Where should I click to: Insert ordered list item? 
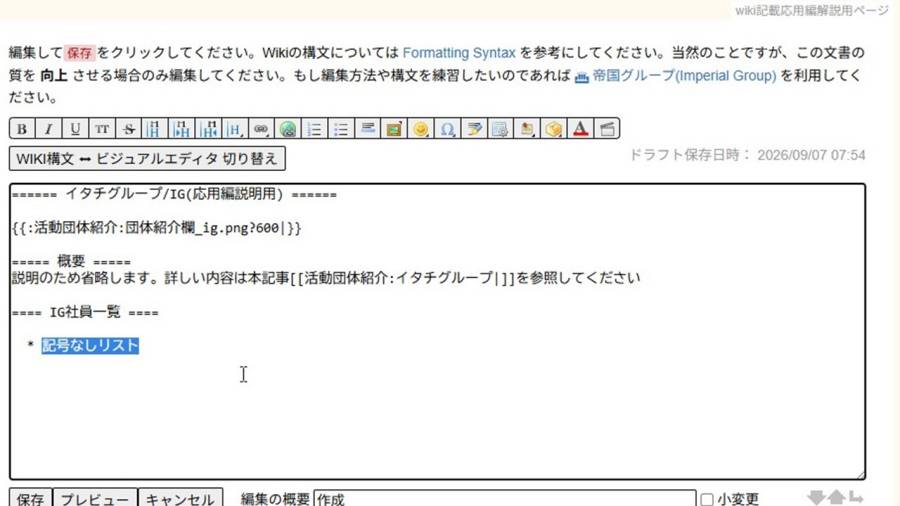314,129
